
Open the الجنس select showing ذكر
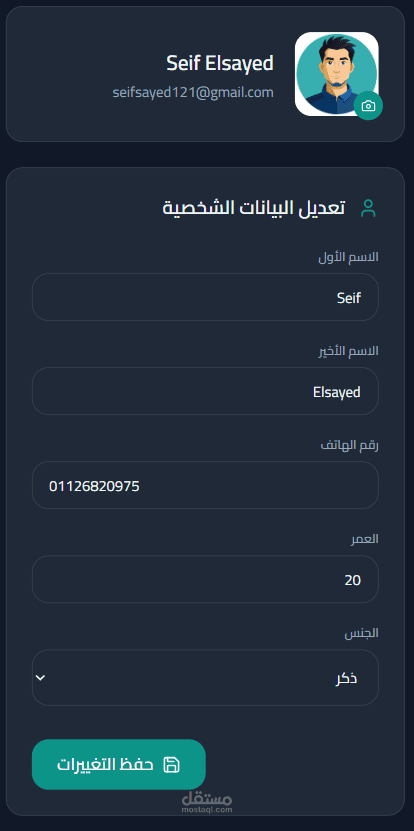pos(205,677)
